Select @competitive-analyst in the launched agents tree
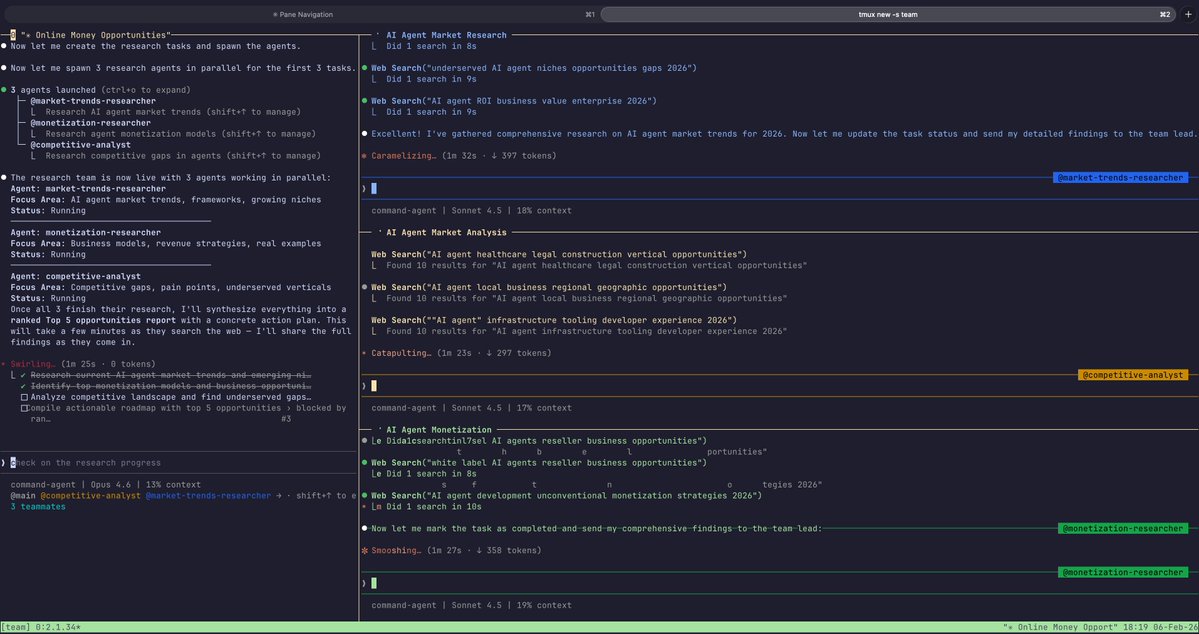The height and width of the screenshot is (634, 1199). tap(80, 145)
